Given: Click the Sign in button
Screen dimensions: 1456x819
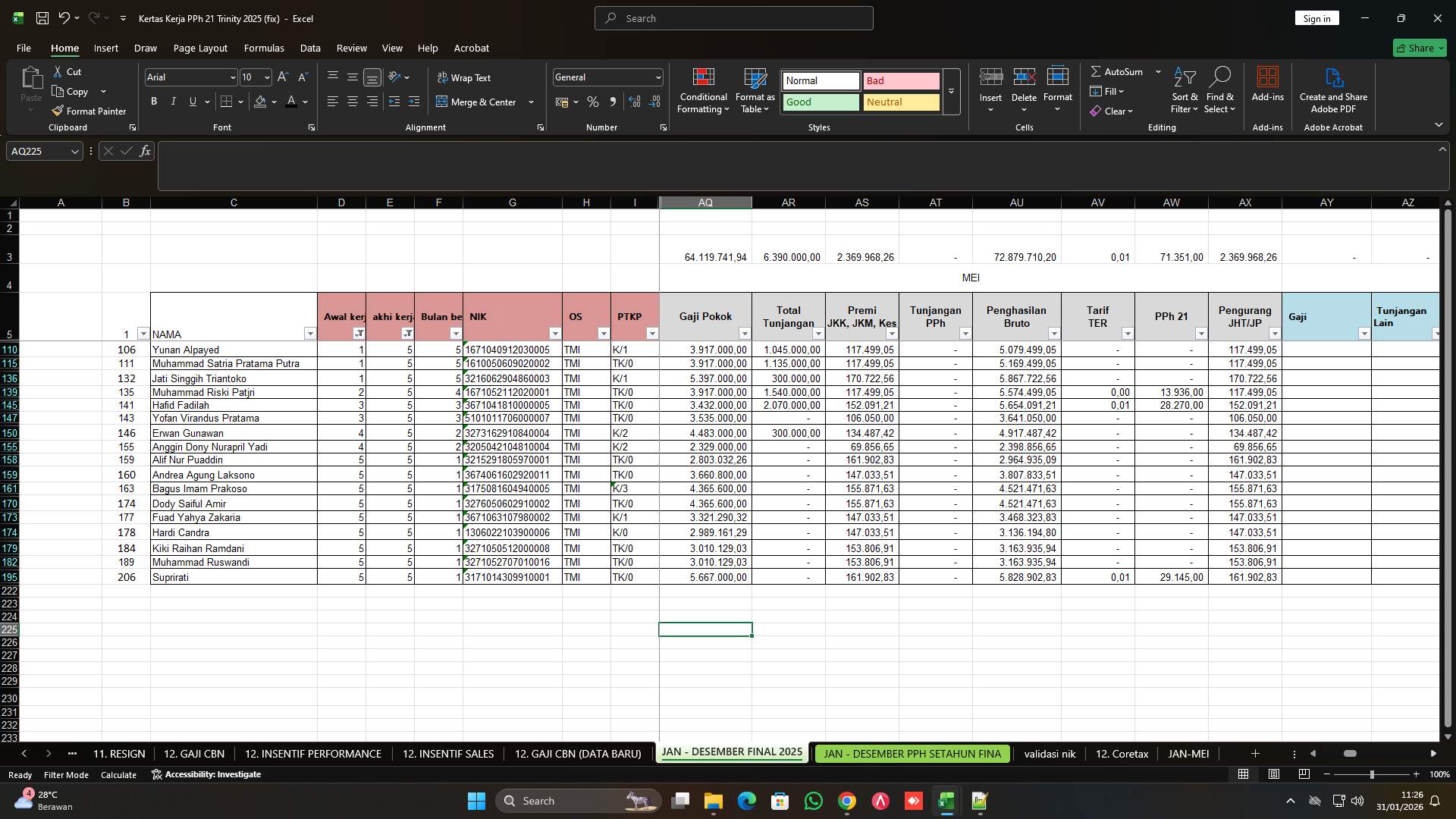Looking at the screenshot, I should (1317, 17).
